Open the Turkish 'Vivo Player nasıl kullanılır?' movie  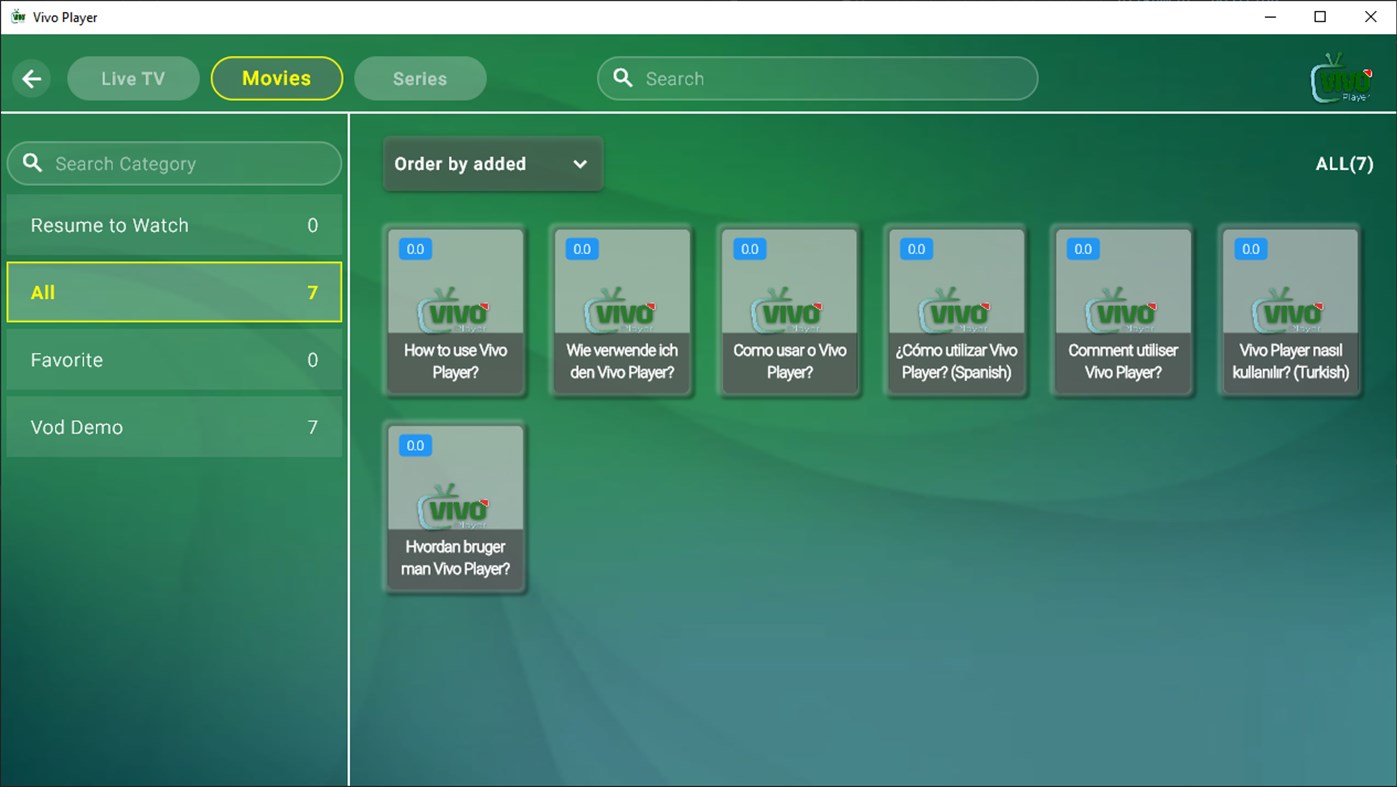pyautogui.click(x=1290, y=310)
